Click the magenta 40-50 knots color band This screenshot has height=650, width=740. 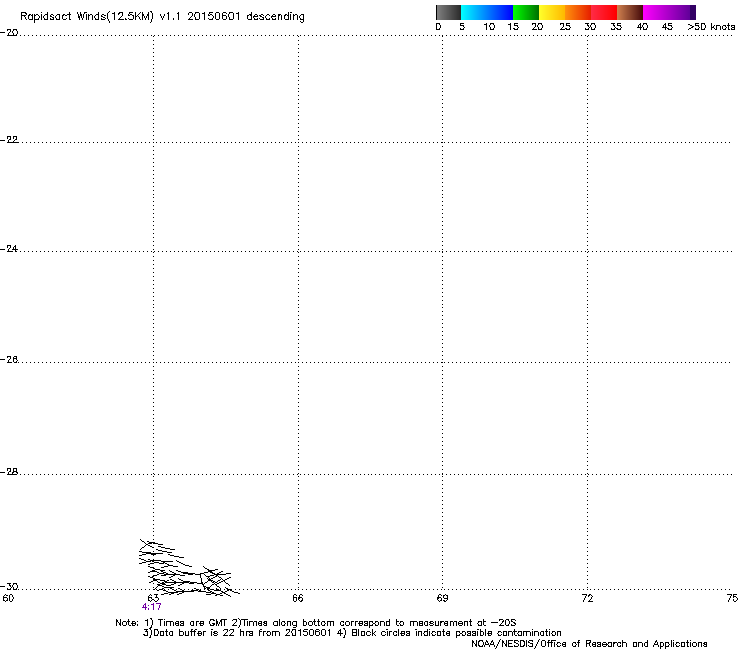click(x=669, y=12)
